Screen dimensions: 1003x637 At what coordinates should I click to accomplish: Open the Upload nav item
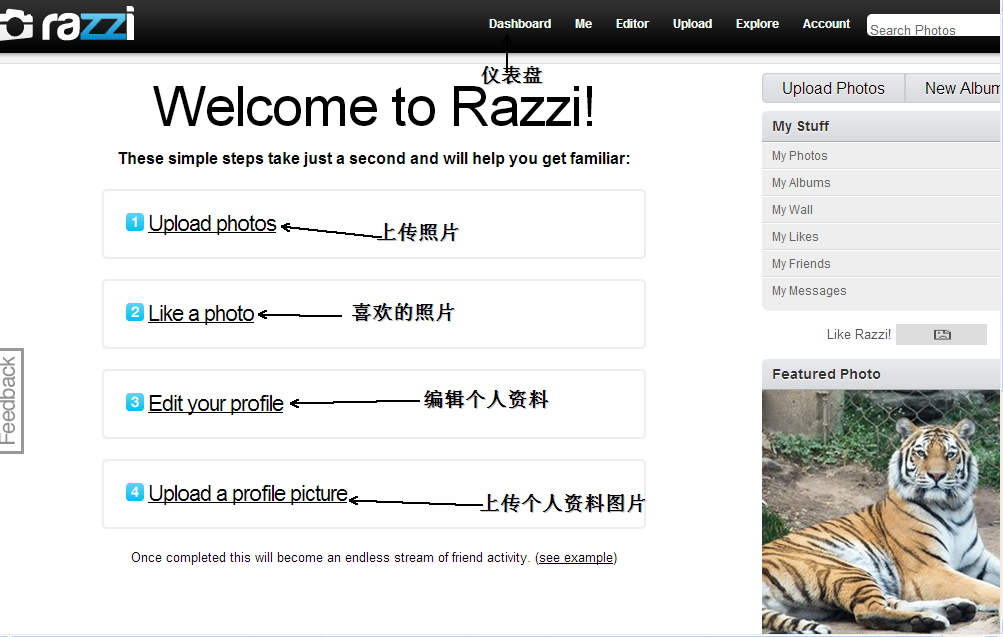(692, 24)
